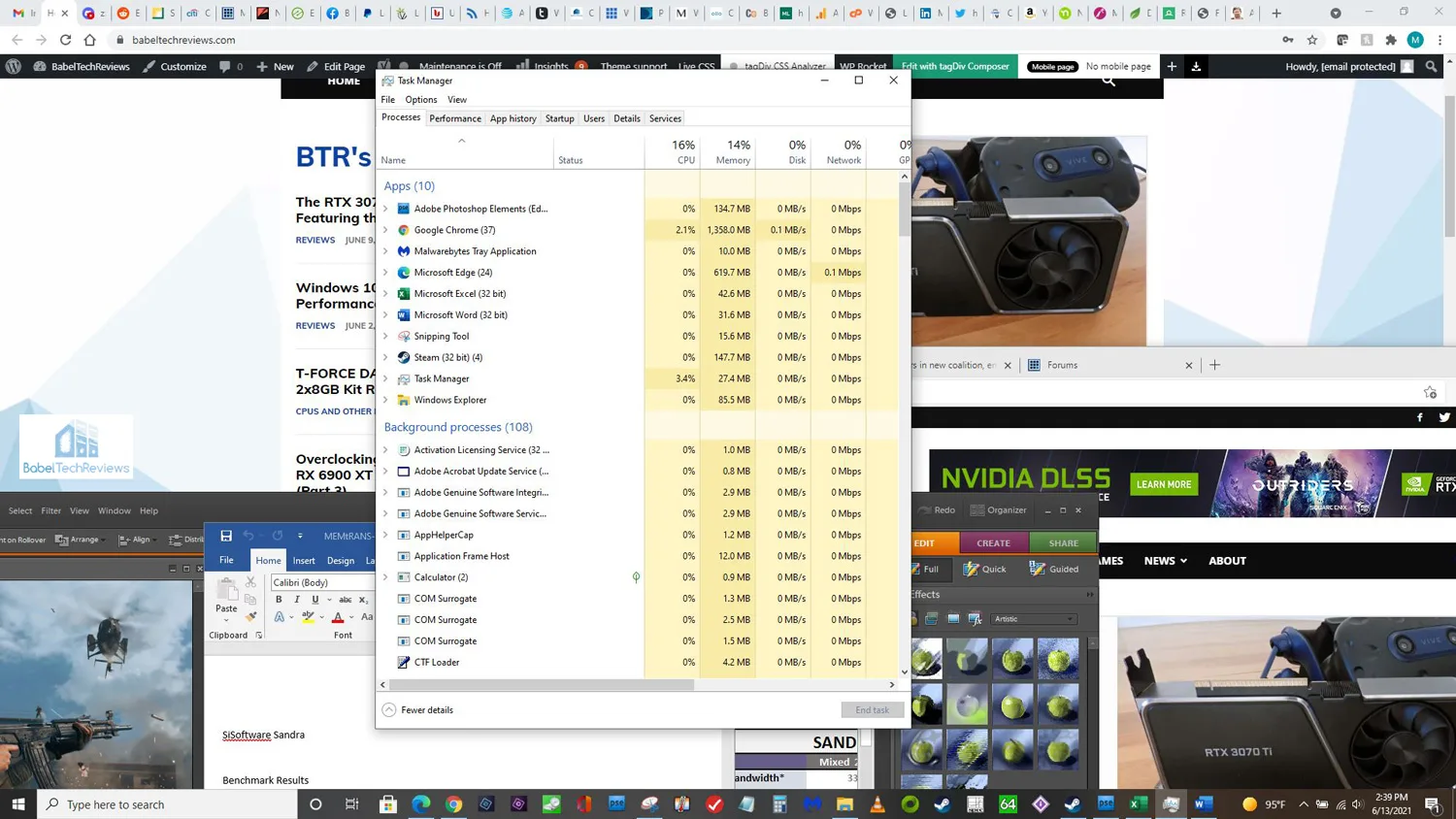Toggle subscript (x₂) in Word's ribbon

[x=364, y=600]
